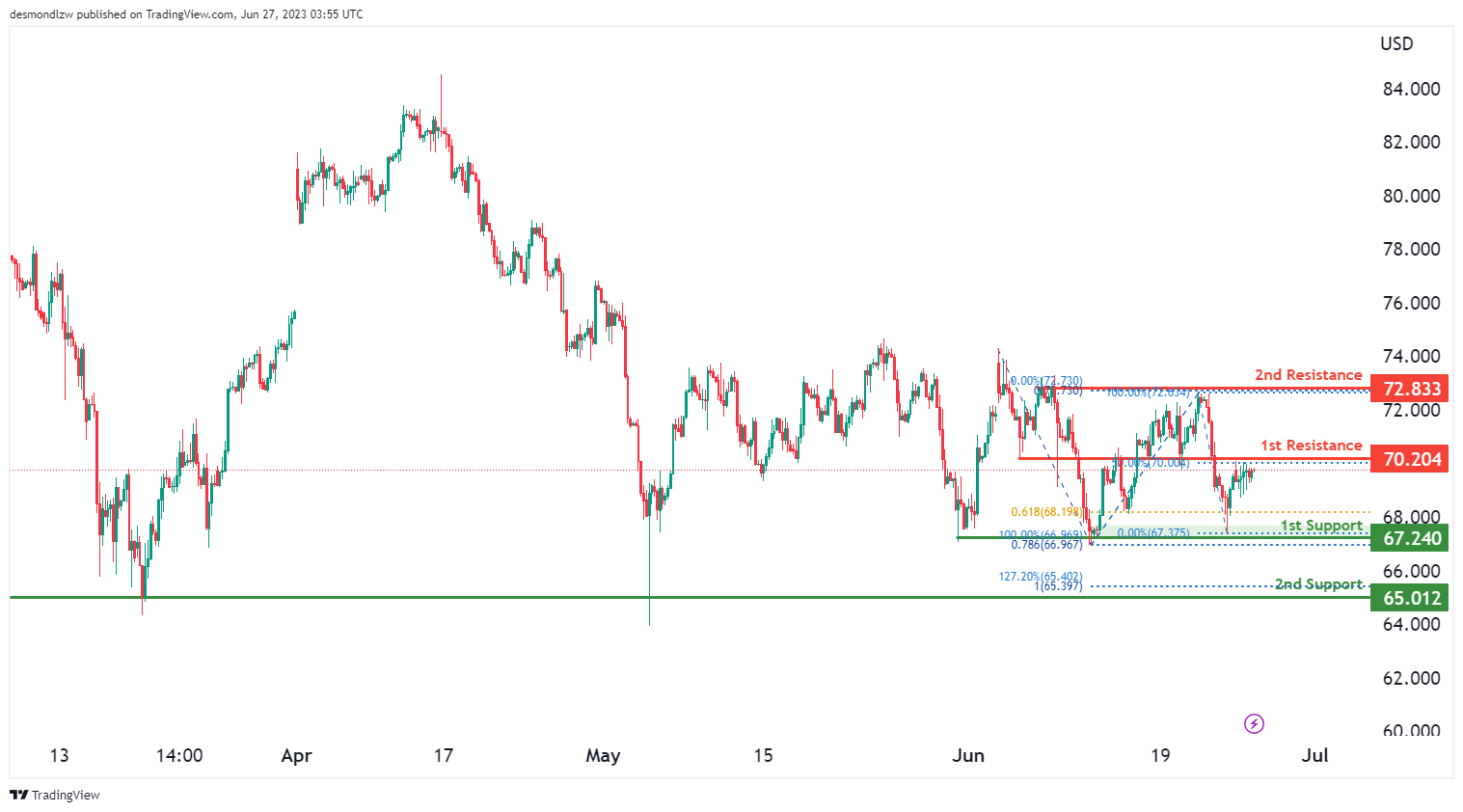
Task: Click the 14:00 time axis label
Action: click(179, 755)
